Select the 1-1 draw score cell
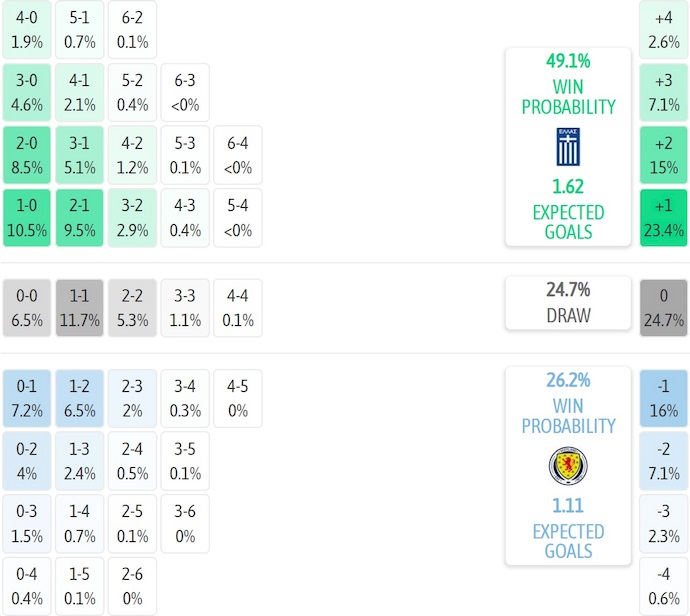This screenshot has width=690, height=616. 79,308
